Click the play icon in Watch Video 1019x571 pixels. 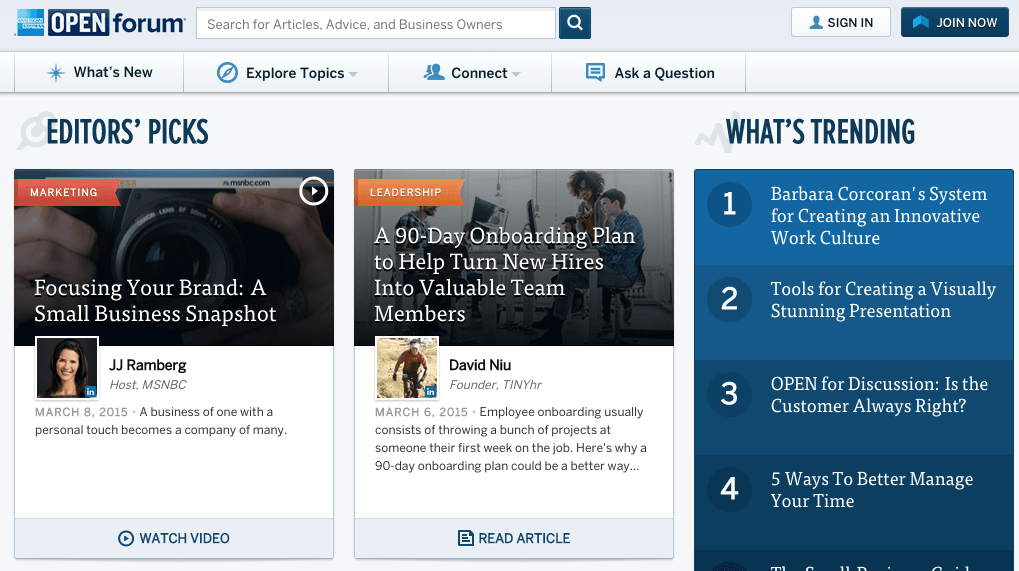(125, 539)
